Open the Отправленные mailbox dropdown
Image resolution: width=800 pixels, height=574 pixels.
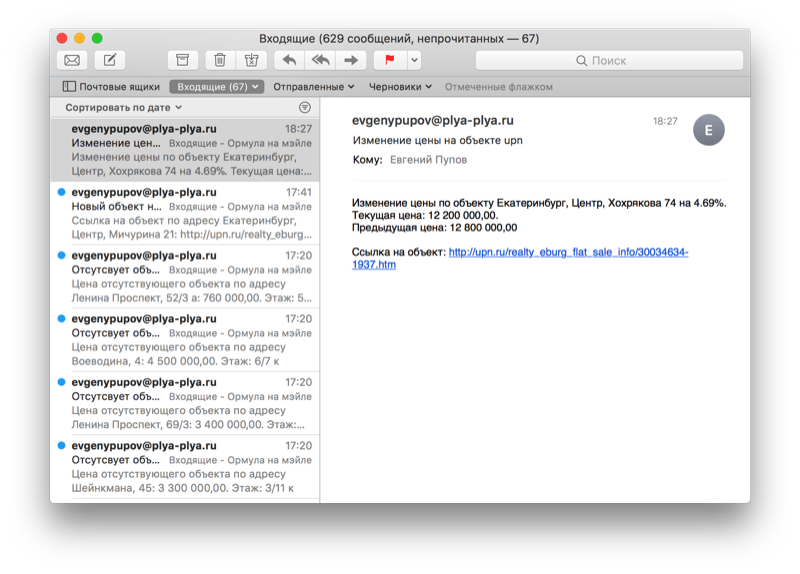pyautogui.click(x=315, y=87)
